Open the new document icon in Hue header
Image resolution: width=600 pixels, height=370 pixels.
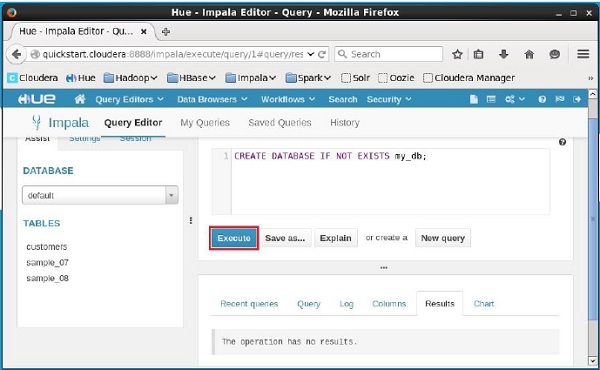(474, 99)
